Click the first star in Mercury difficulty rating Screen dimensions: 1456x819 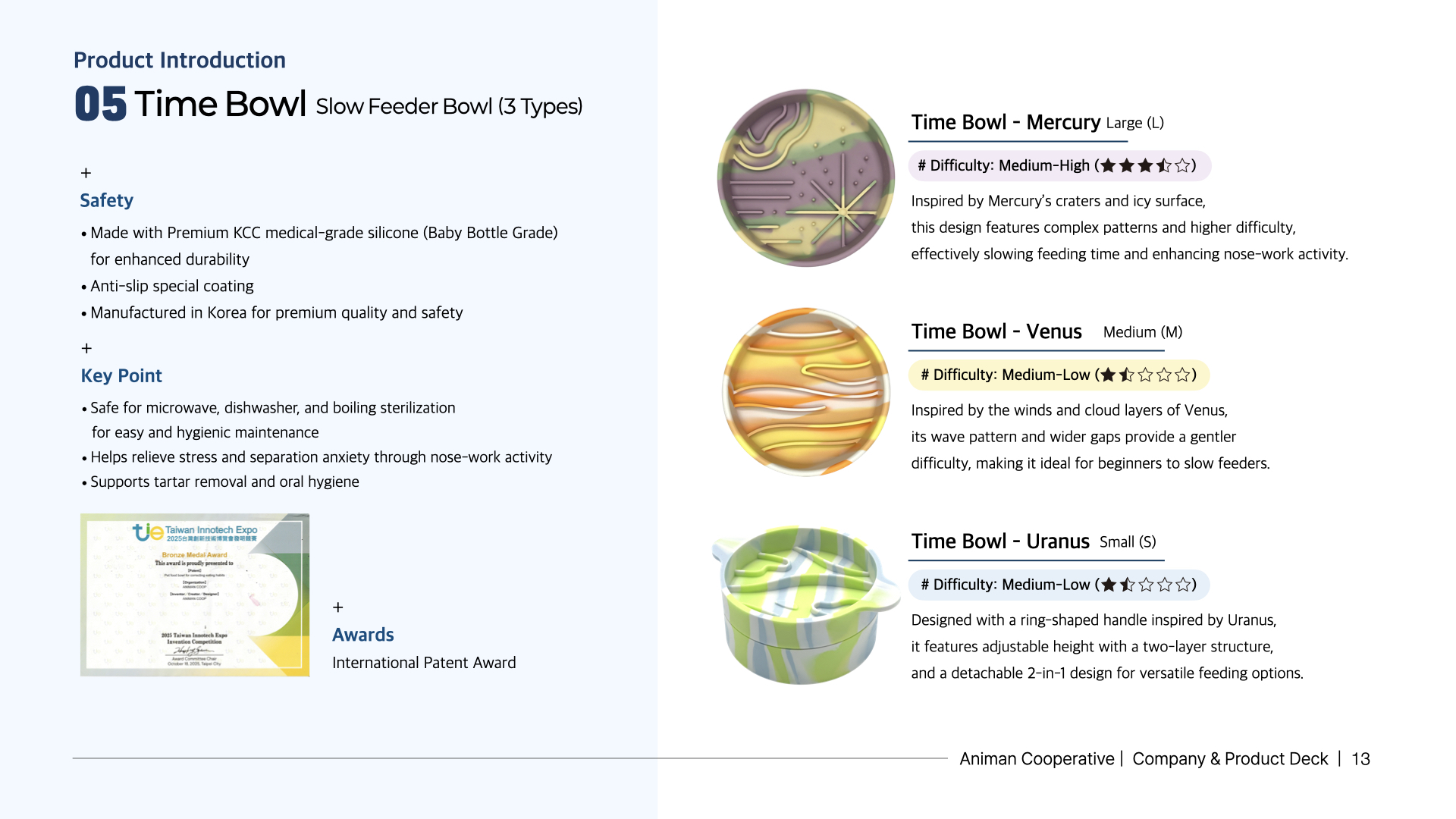coord(1108,165)
